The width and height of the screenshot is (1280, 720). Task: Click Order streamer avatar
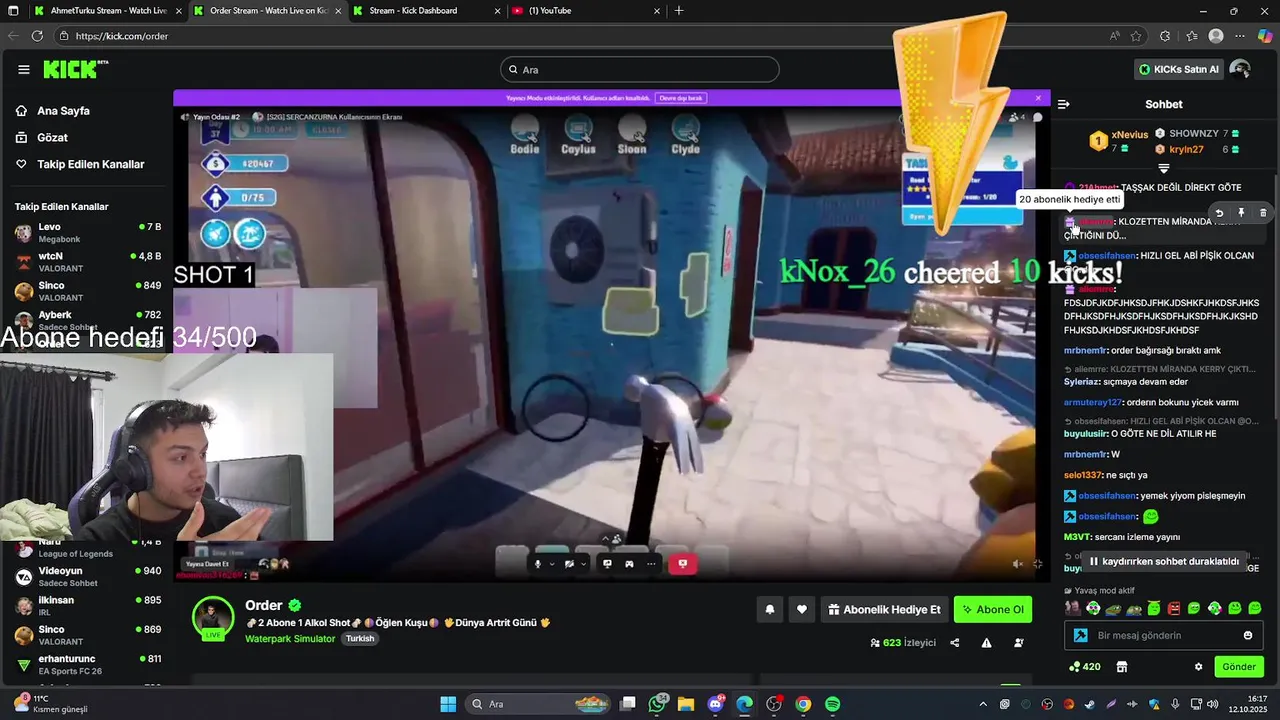click(213, 618)
